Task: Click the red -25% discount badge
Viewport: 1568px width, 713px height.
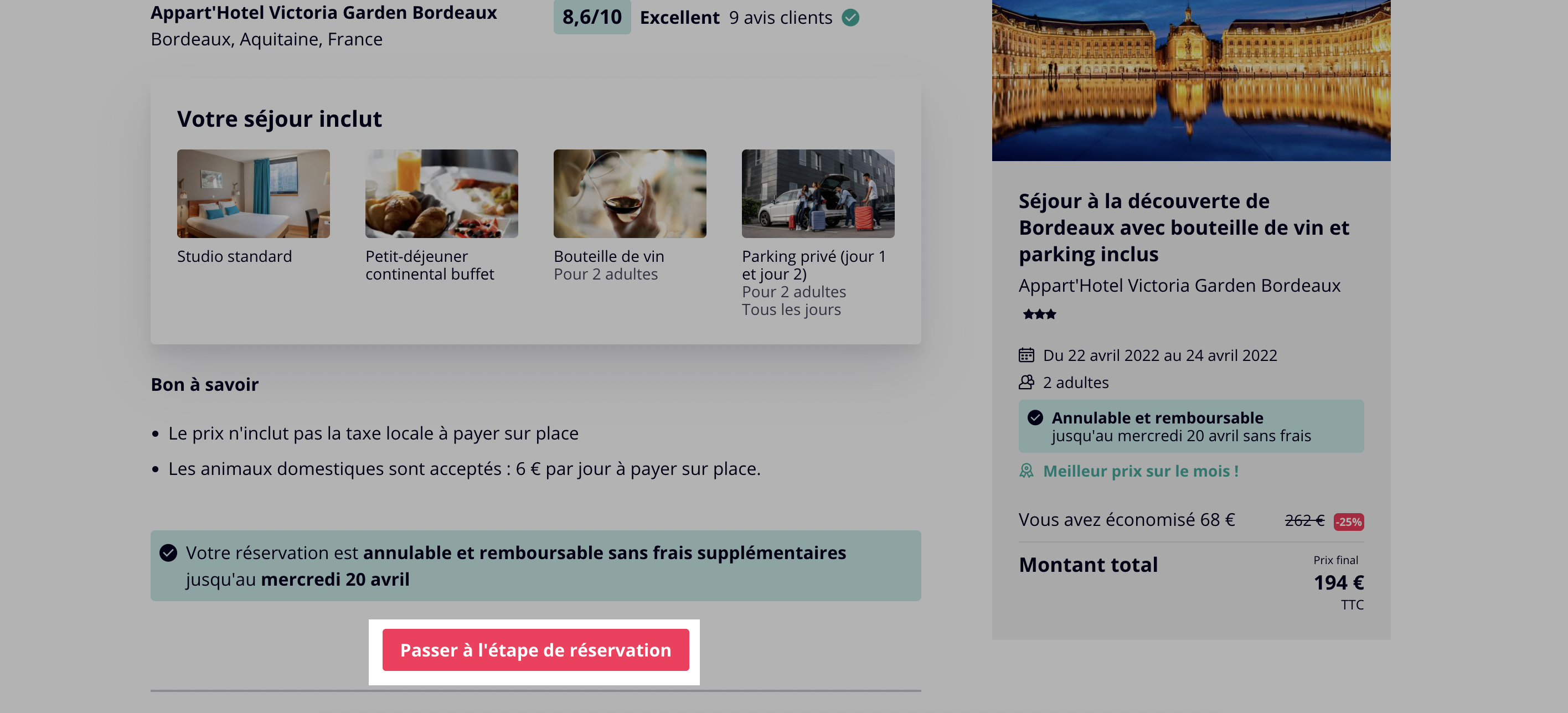Action: 1348,522
